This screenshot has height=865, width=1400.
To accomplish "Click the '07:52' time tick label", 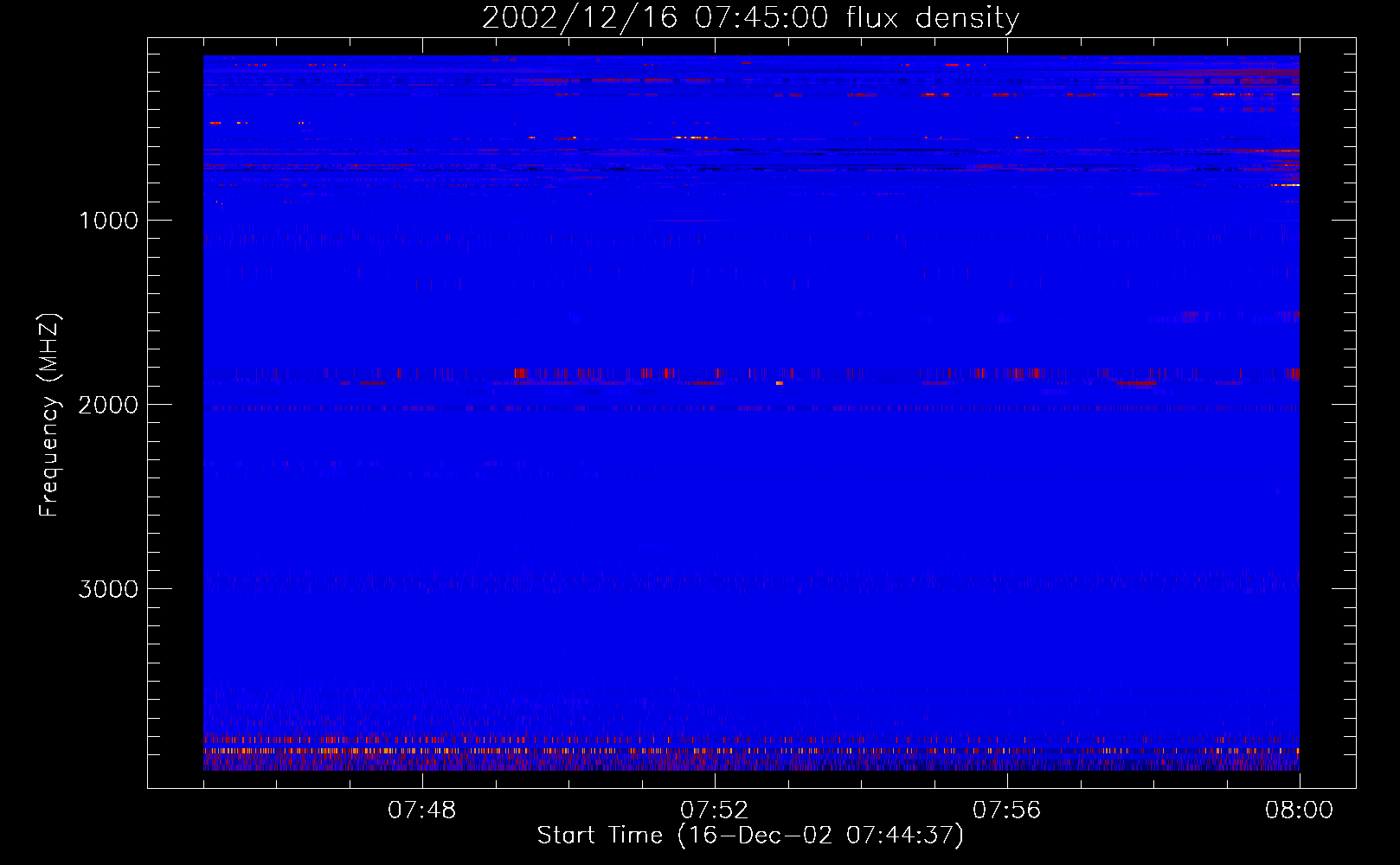I will point(715,811).
